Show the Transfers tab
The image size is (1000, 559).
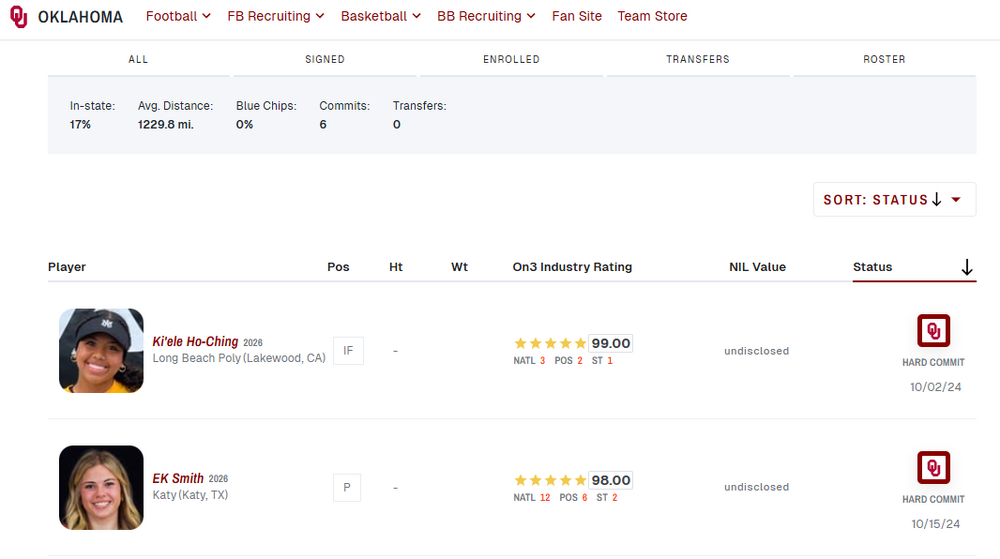click(x=698, y=60)
